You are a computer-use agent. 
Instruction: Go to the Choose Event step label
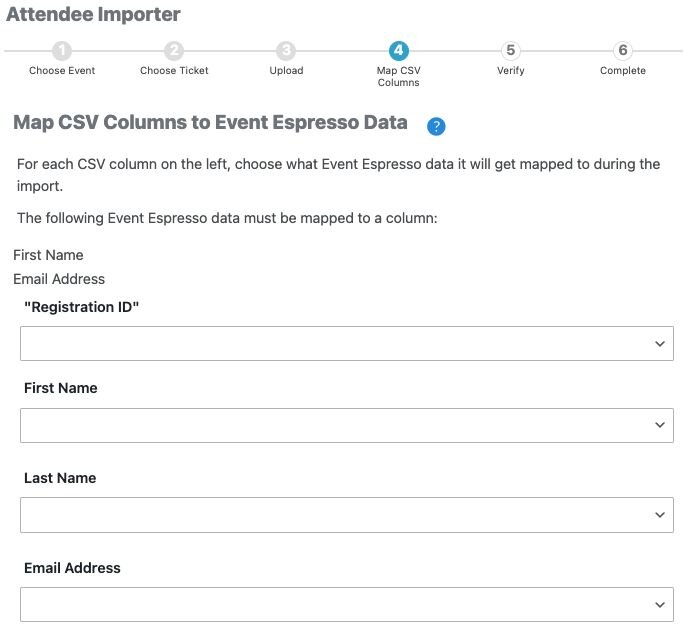[62, 71]
